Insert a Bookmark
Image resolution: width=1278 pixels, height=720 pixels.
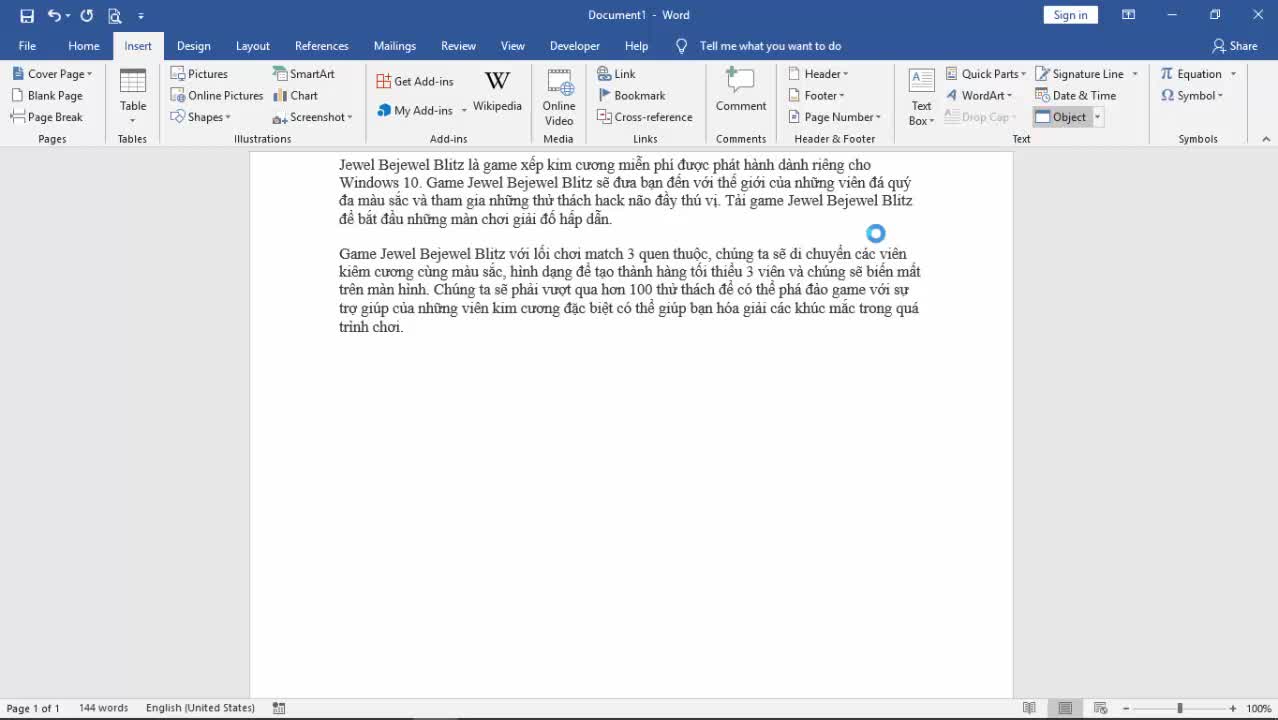[x=631, y=95]
